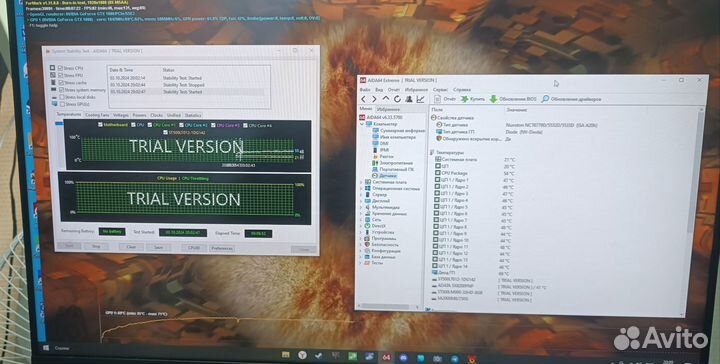Click the Refresh icon in AIDA64 toolbar

click(397, 99)
